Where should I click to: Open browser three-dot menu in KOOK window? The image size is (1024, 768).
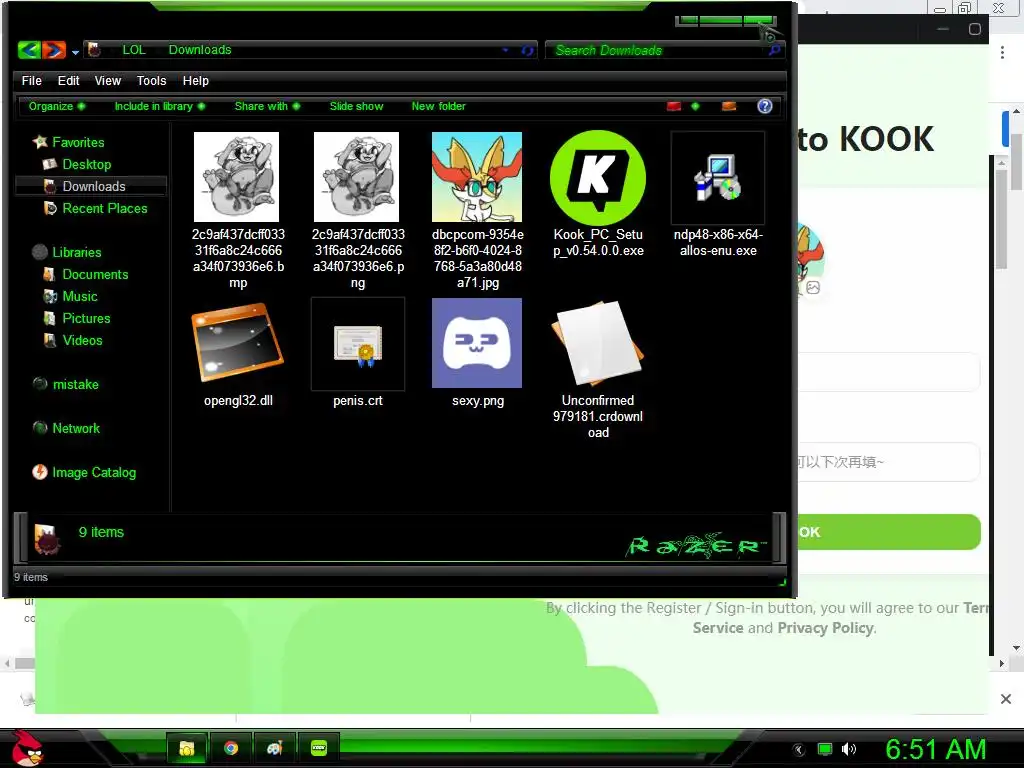coord(1002,53)
